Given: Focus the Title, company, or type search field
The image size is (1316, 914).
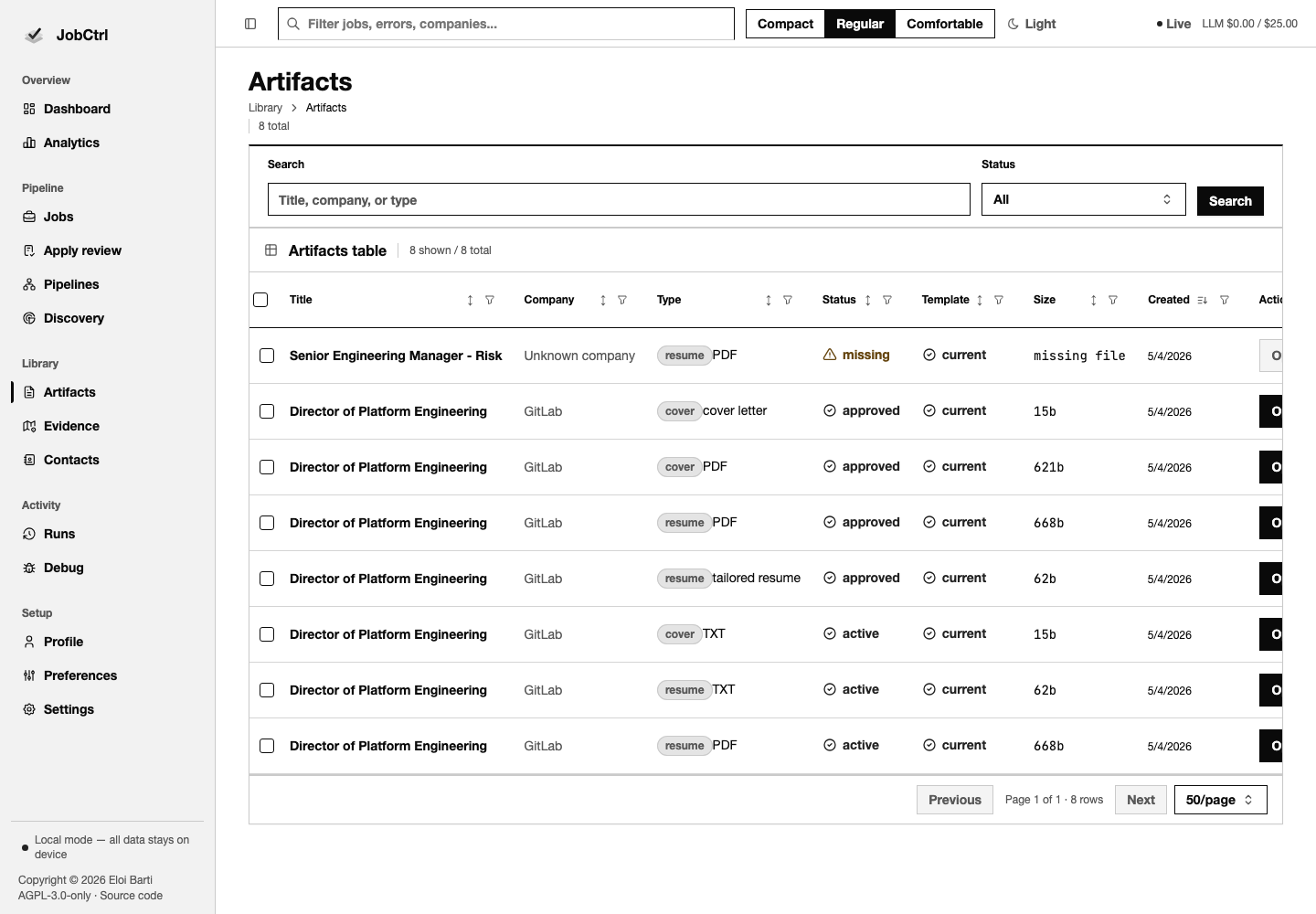Looking at the screenshot, I should (x=619, y=199).
